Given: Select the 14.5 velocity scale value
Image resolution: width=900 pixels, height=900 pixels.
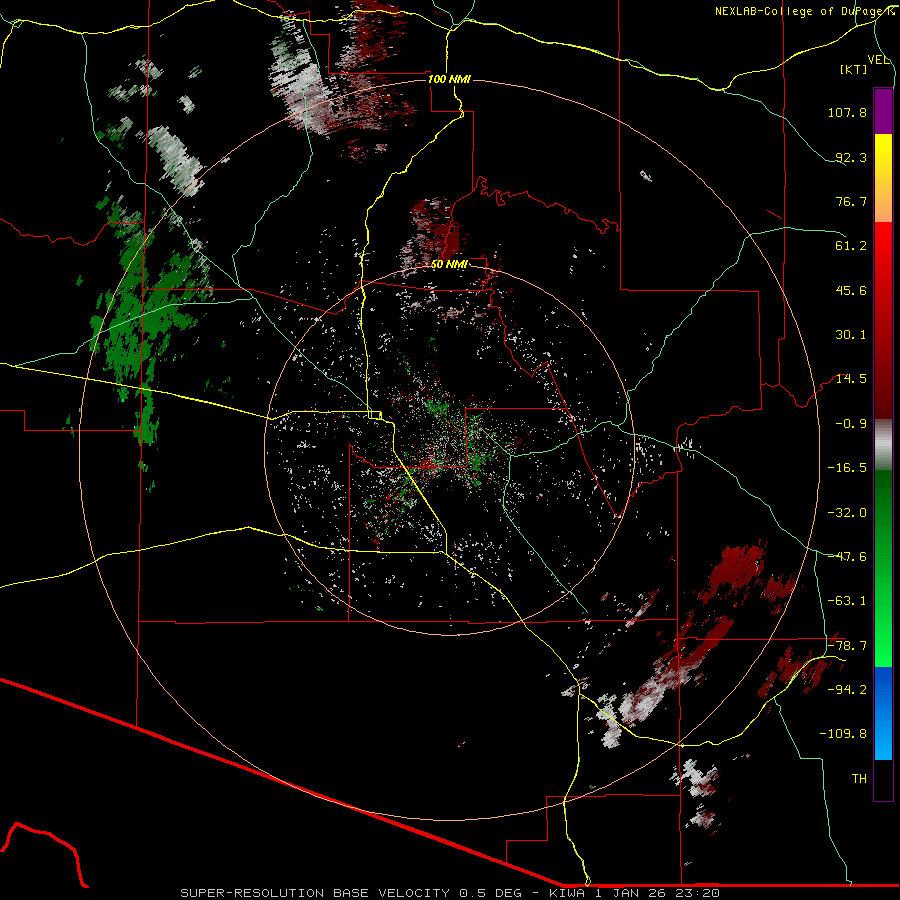Looking at the screenshot, I should 851,379.
